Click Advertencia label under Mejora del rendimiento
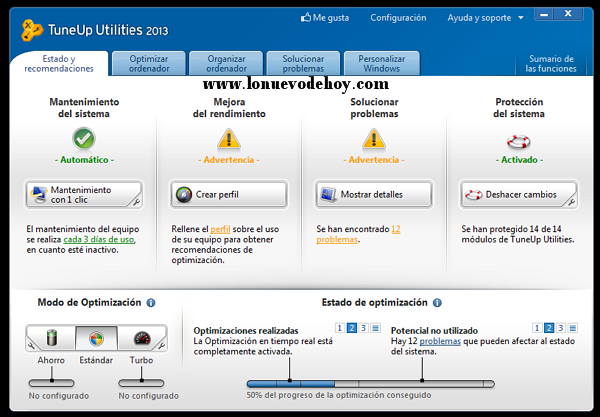600x417 pixels. click(x=229, y=160)
